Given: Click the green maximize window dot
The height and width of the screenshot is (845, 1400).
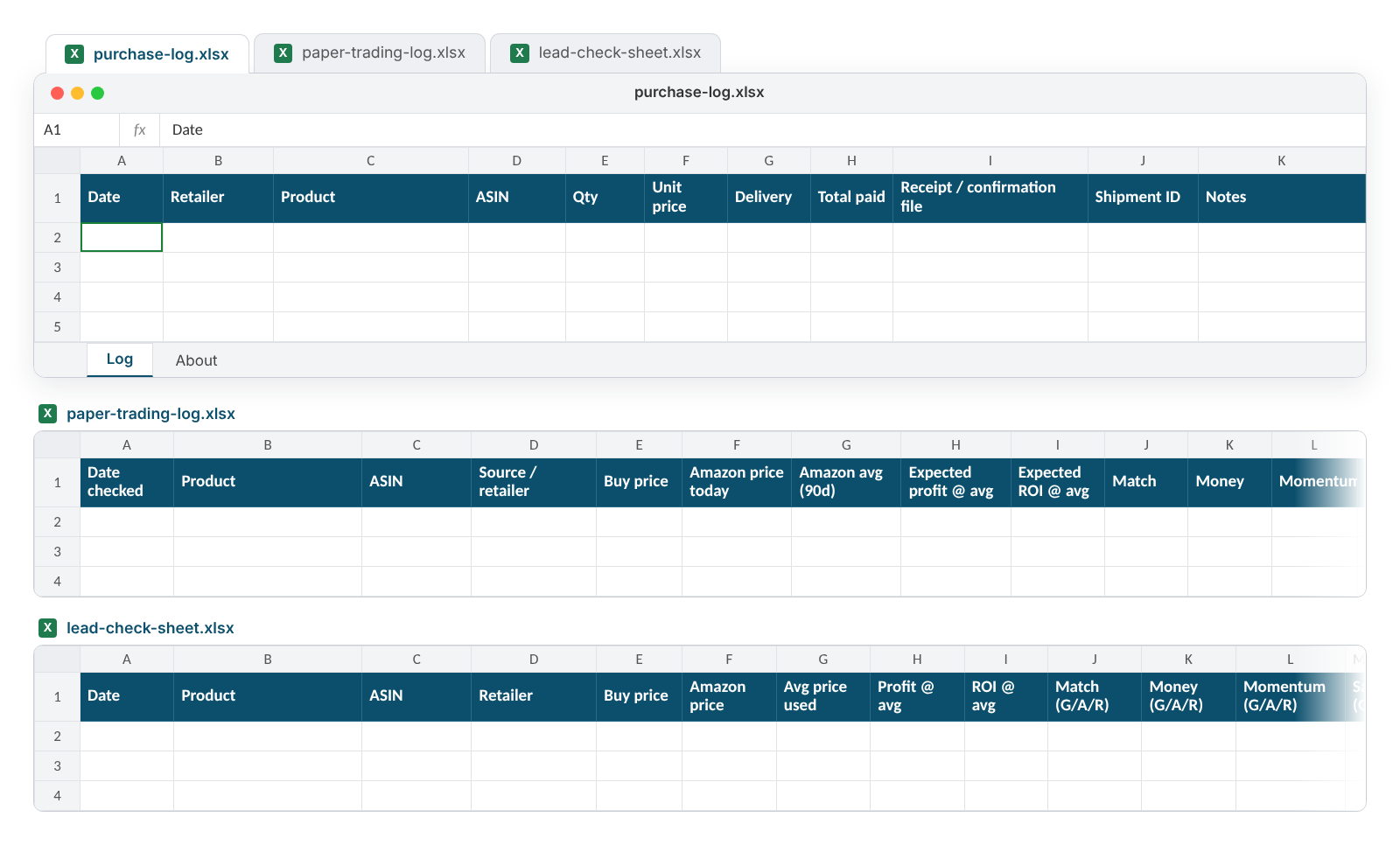Looking at the screenshot, I should pyautogui.click(x=97, y=93).
